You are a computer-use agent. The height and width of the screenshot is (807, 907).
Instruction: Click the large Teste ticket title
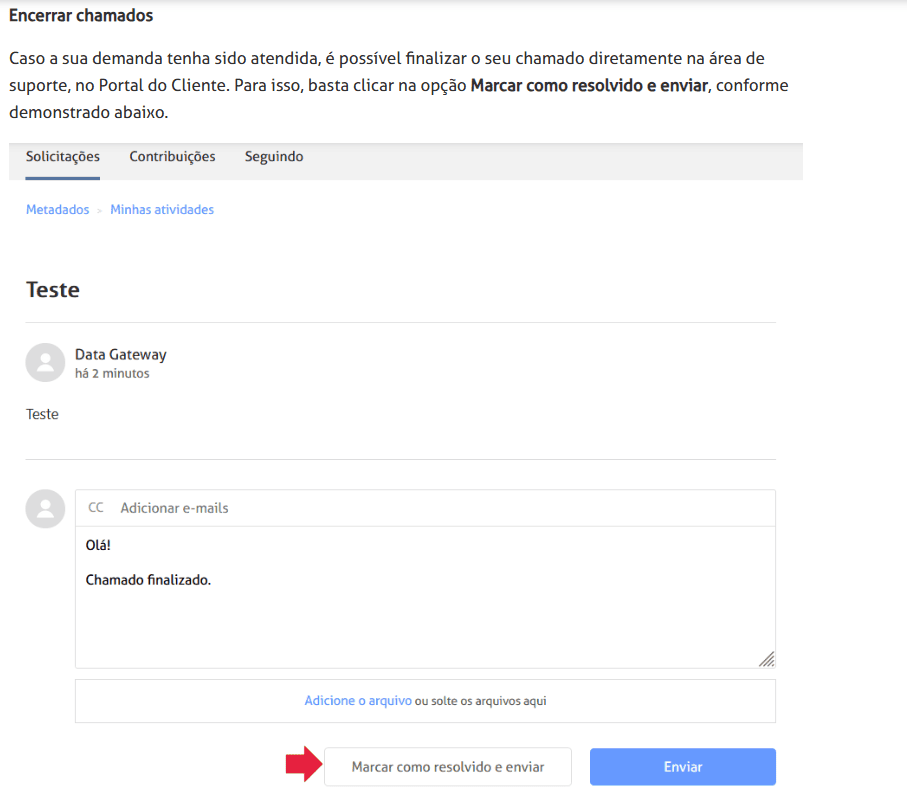53,290
